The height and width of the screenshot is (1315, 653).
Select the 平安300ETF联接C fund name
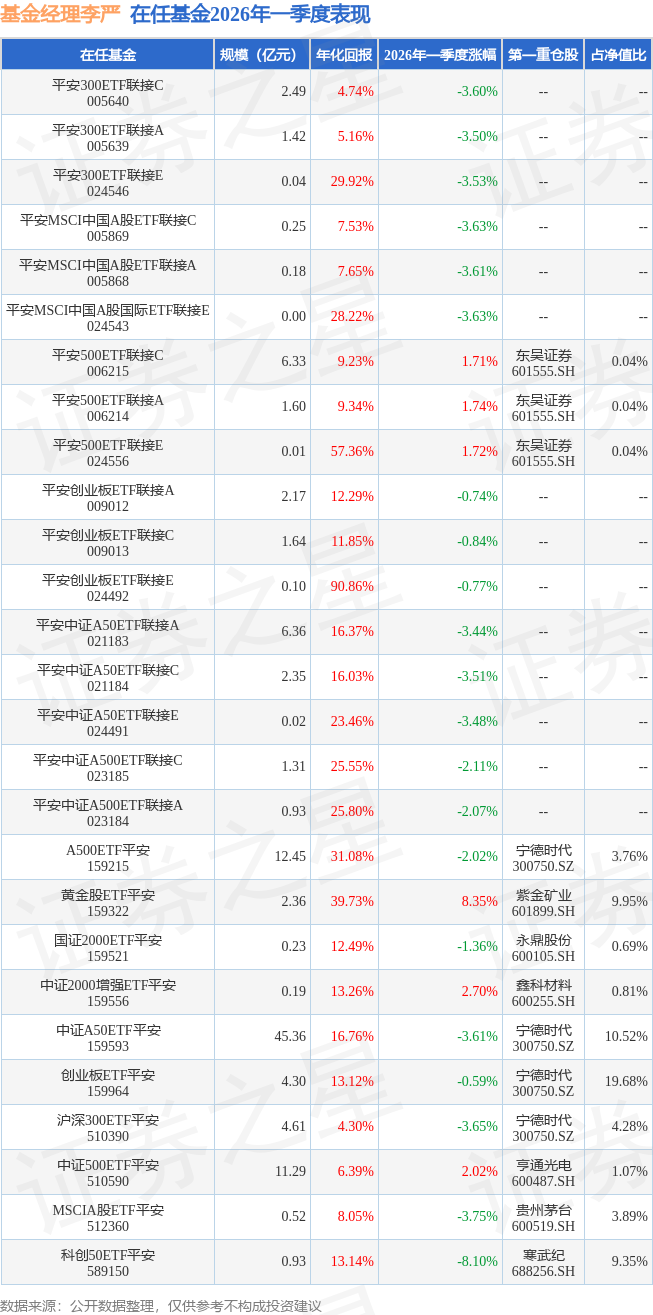click(108, 84)
